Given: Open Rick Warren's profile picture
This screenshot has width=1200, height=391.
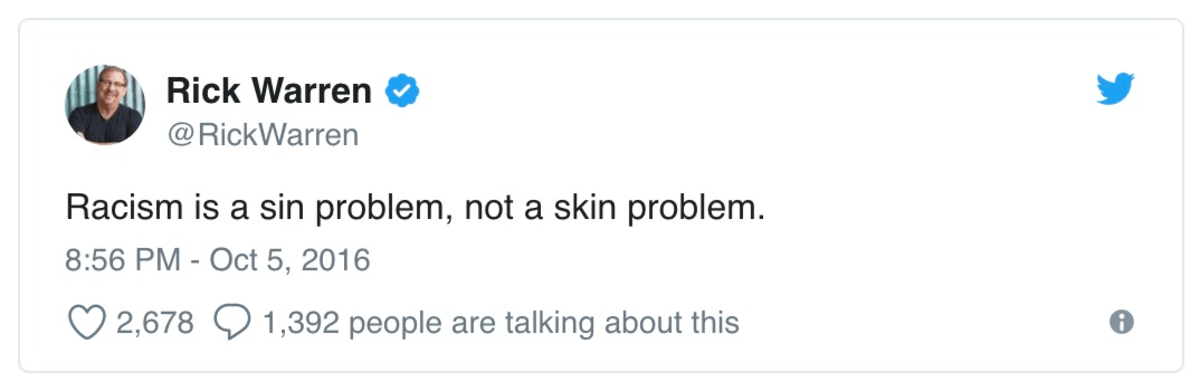Looking at the screenshot, I should point(105,105).
